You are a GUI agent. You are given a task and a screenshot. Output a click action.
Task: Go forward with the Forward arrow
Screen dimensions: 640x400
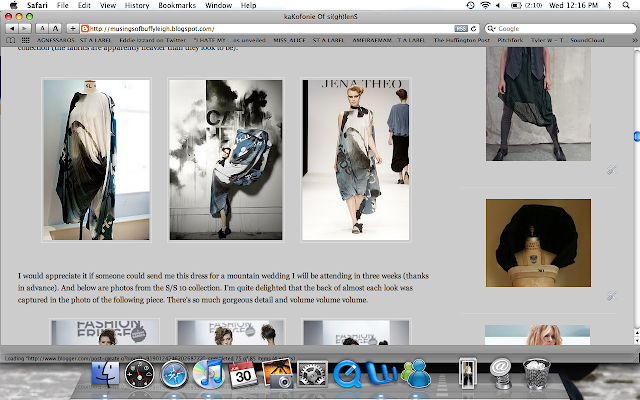pos(24,28)
